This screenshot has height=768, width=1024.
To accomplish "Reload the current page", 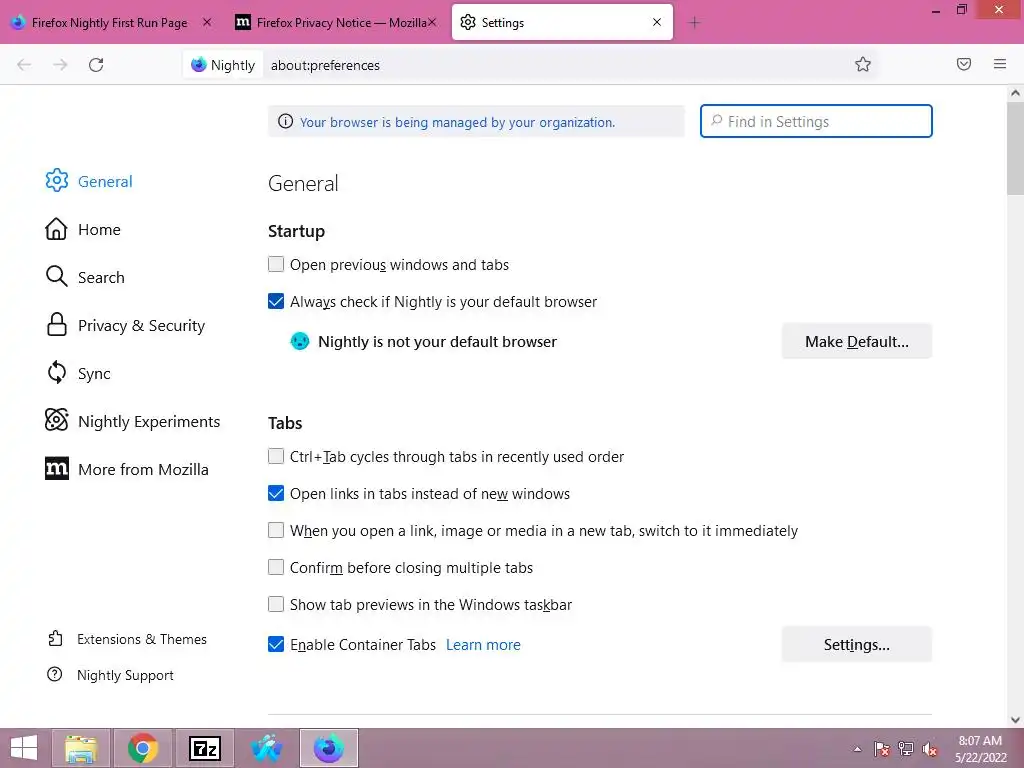I will (96, 65).
